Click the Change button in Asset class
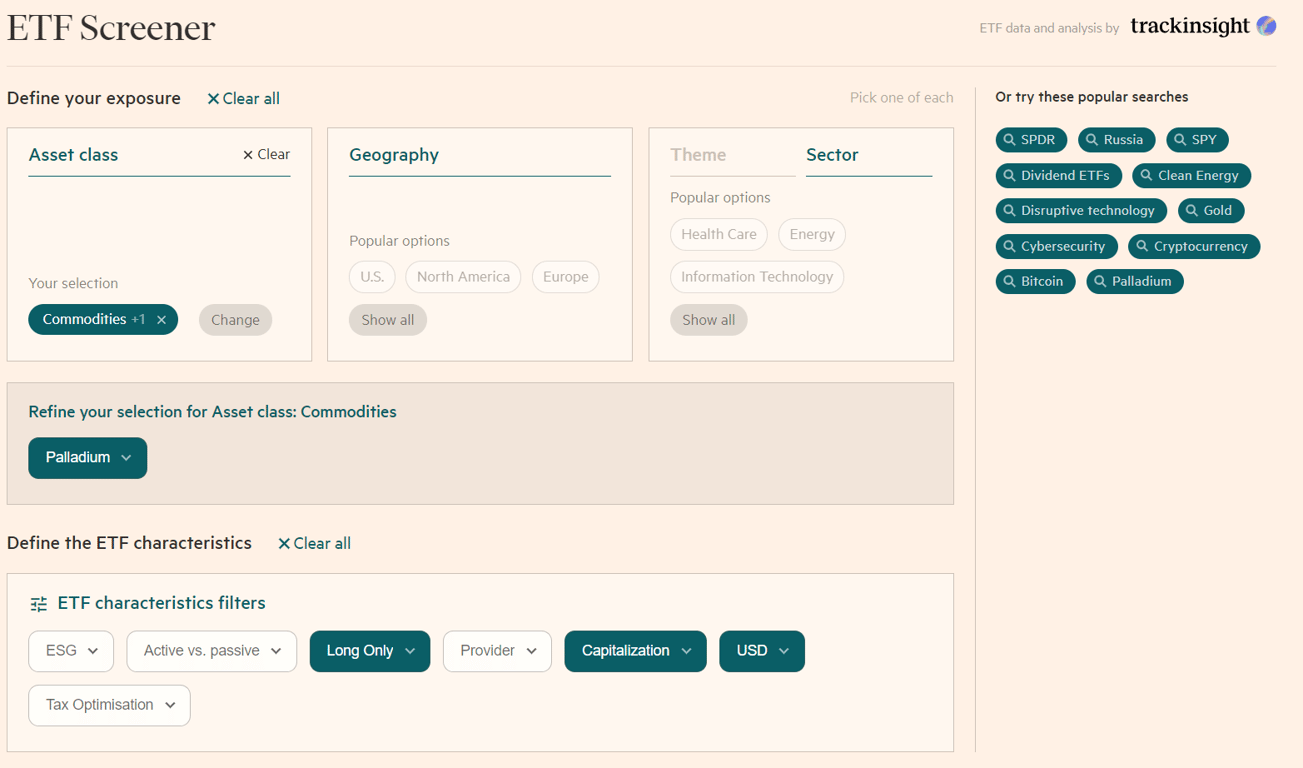The image size is (1303, 768). click(x=235, y=319)
